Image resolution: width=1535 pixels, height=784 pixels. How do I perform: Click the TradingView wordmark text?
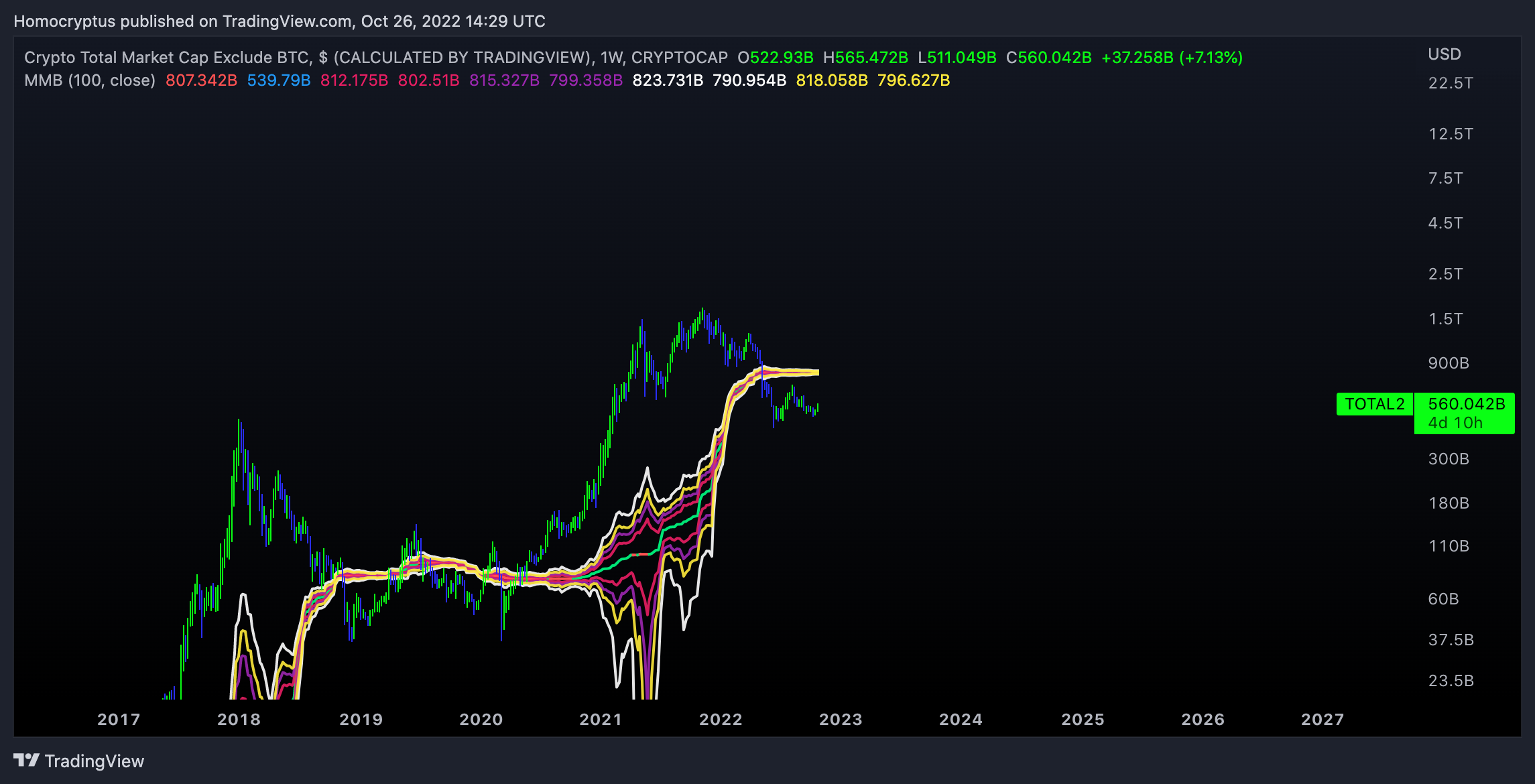pos(95,761)
